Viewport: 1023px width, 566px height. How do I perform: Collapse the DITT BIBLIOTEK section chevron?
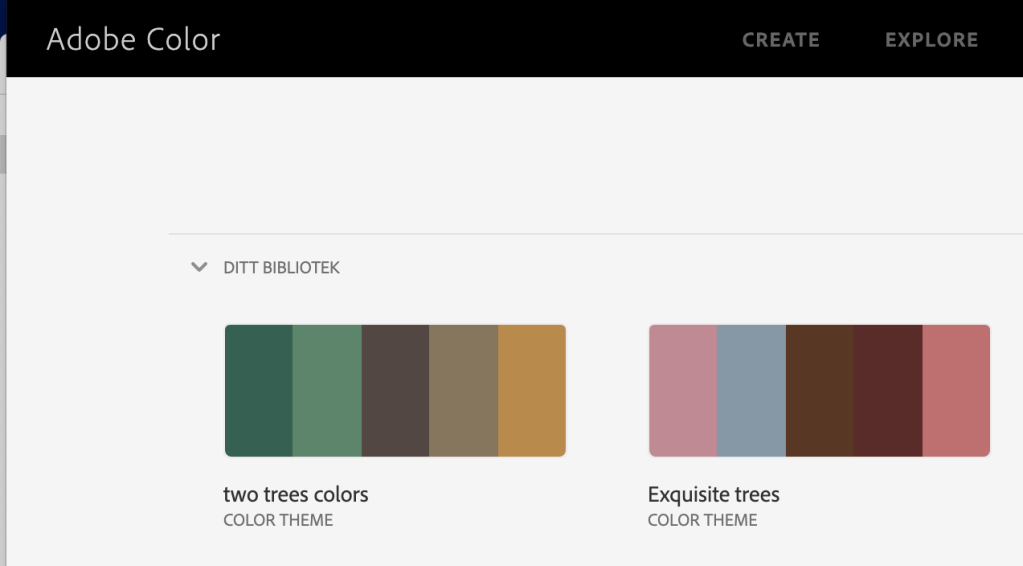(199, 268)
